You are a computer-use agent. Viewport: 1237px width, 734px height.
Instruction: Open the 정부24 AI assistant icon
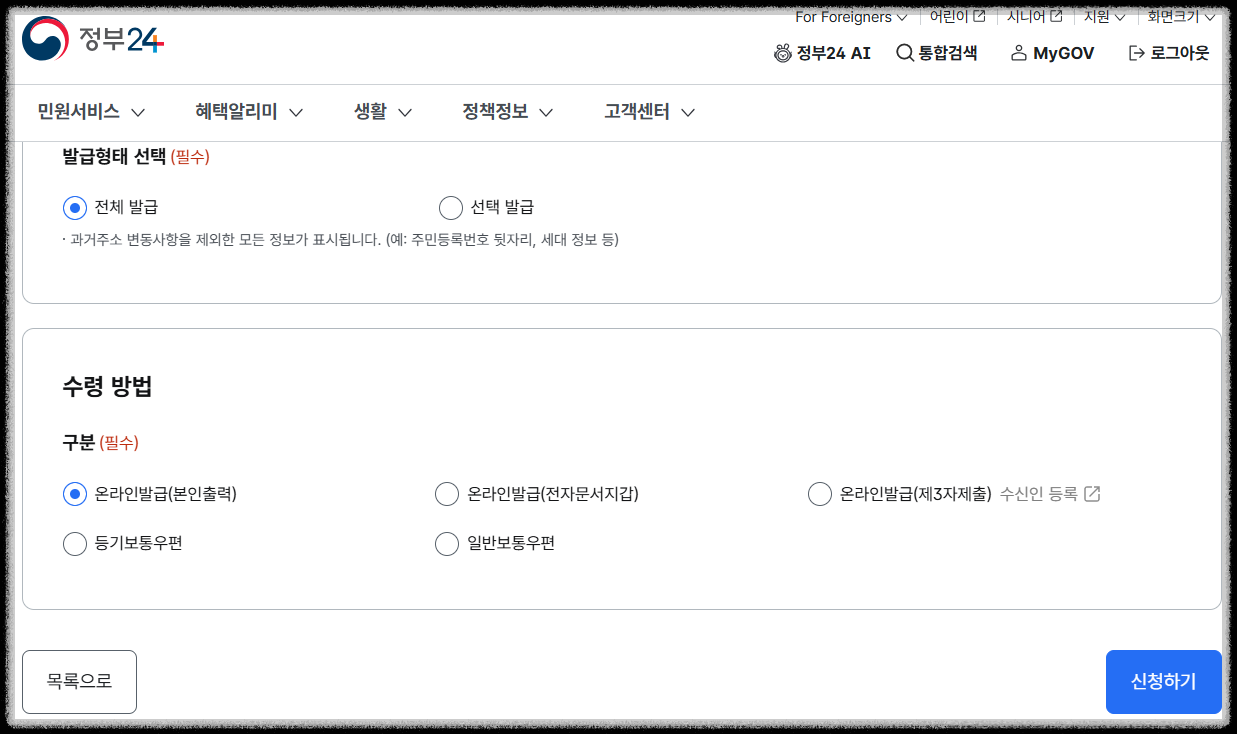[783, 53]
